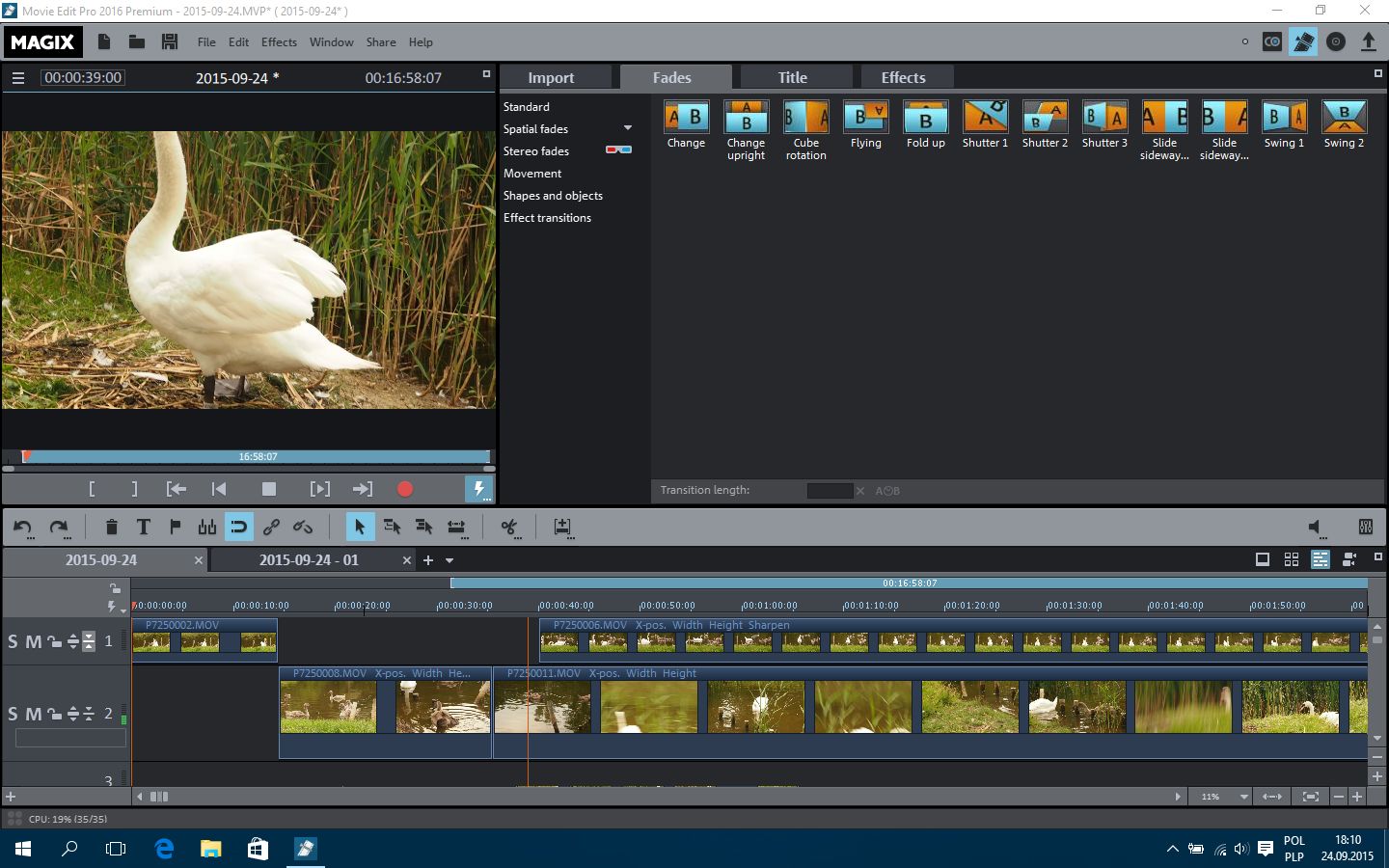Click the delete trash can icon
1389x868 pixels.
tap(111, 527)
